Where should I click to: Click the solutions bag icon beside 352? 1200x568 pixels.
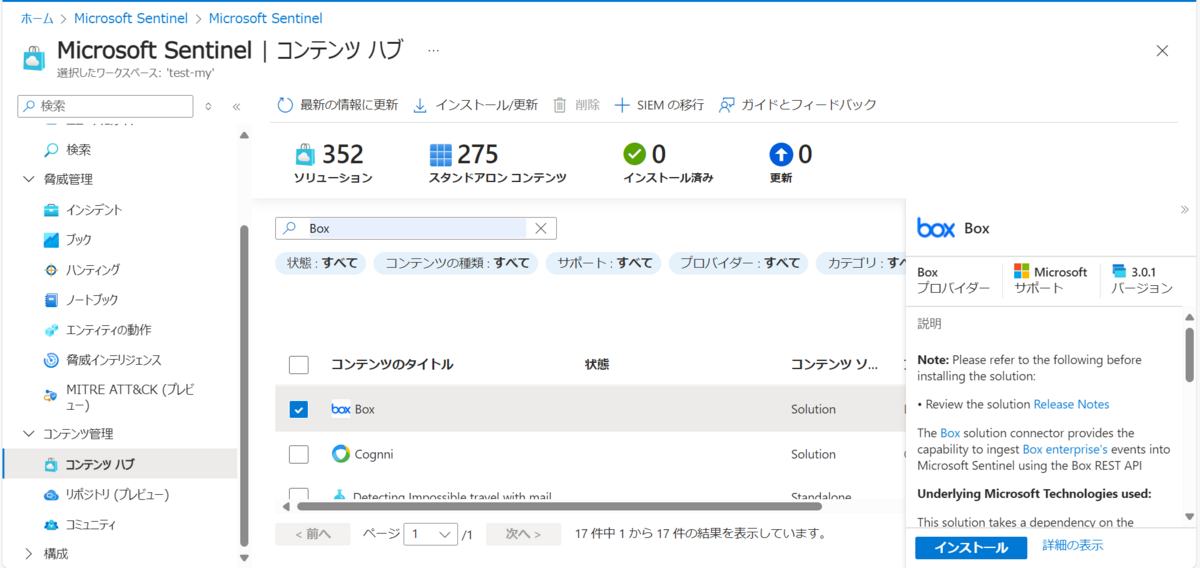pyautogui.click(x=305, y=155)
